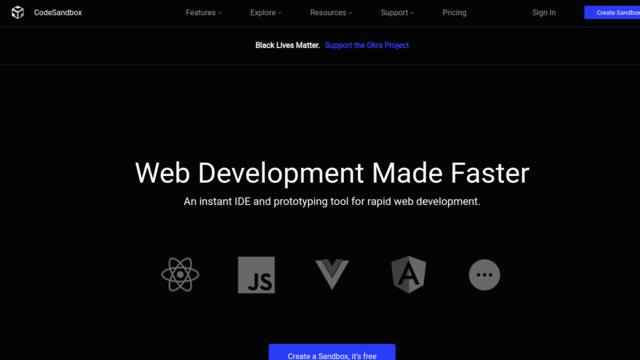
Task: Expand the Features menu
Action: click(204, 13)
